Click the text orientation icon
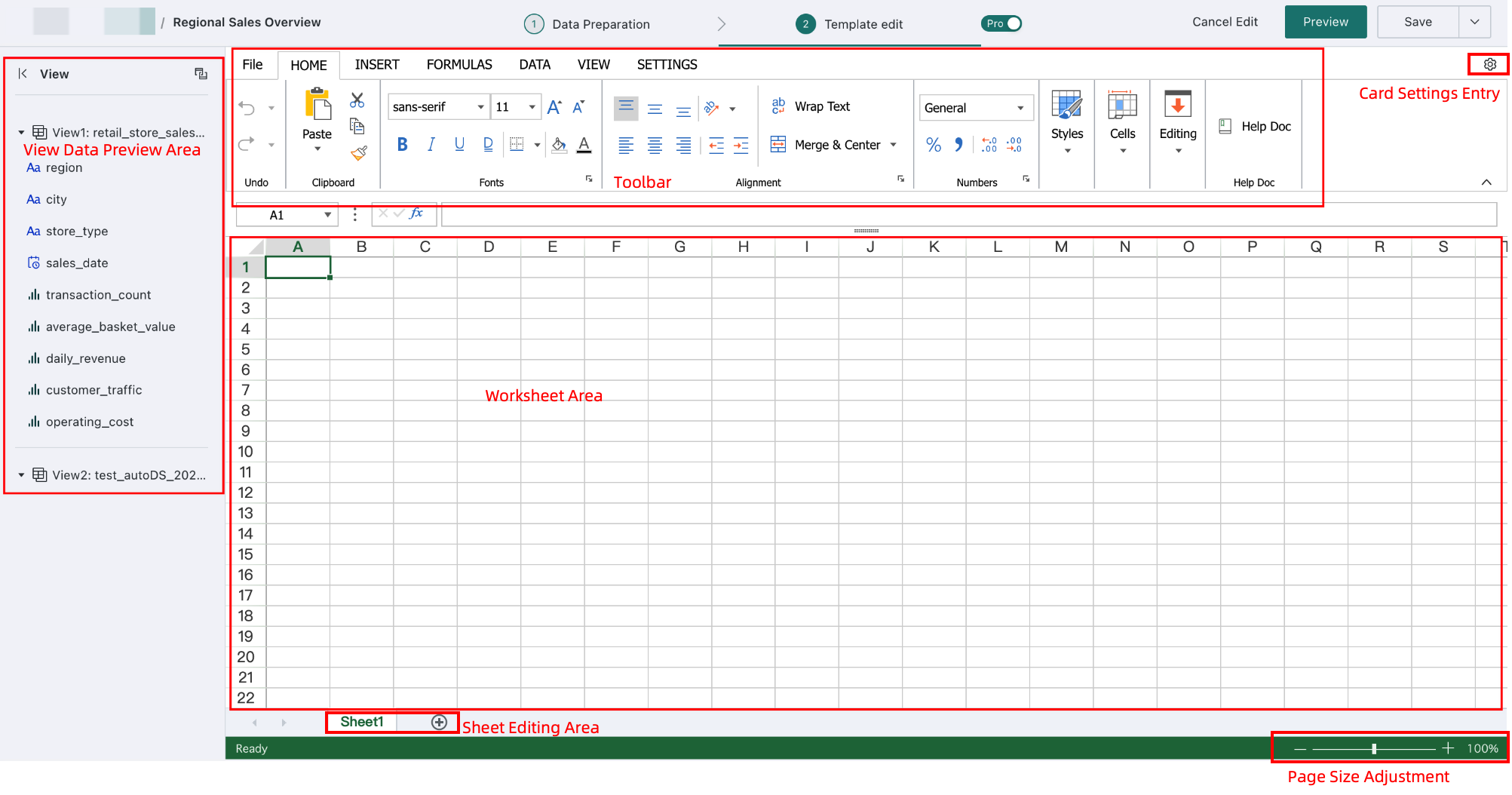 point(711,109)
